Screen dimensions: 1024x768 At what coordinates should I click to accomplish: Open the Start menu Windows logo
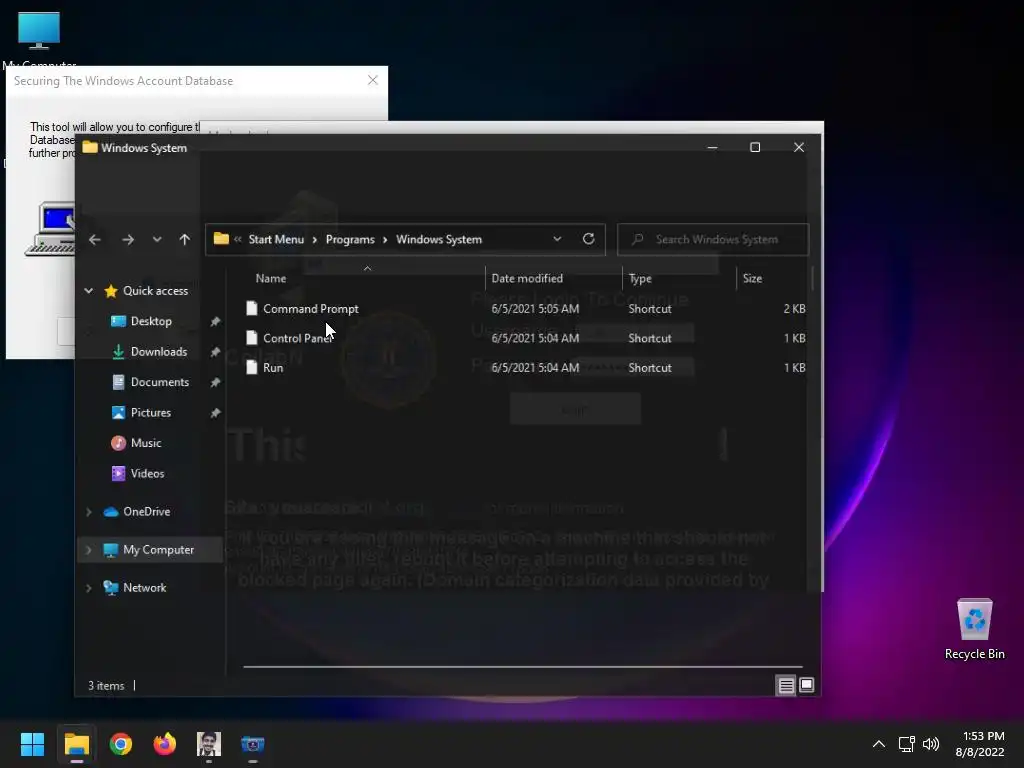coord(32,744)
